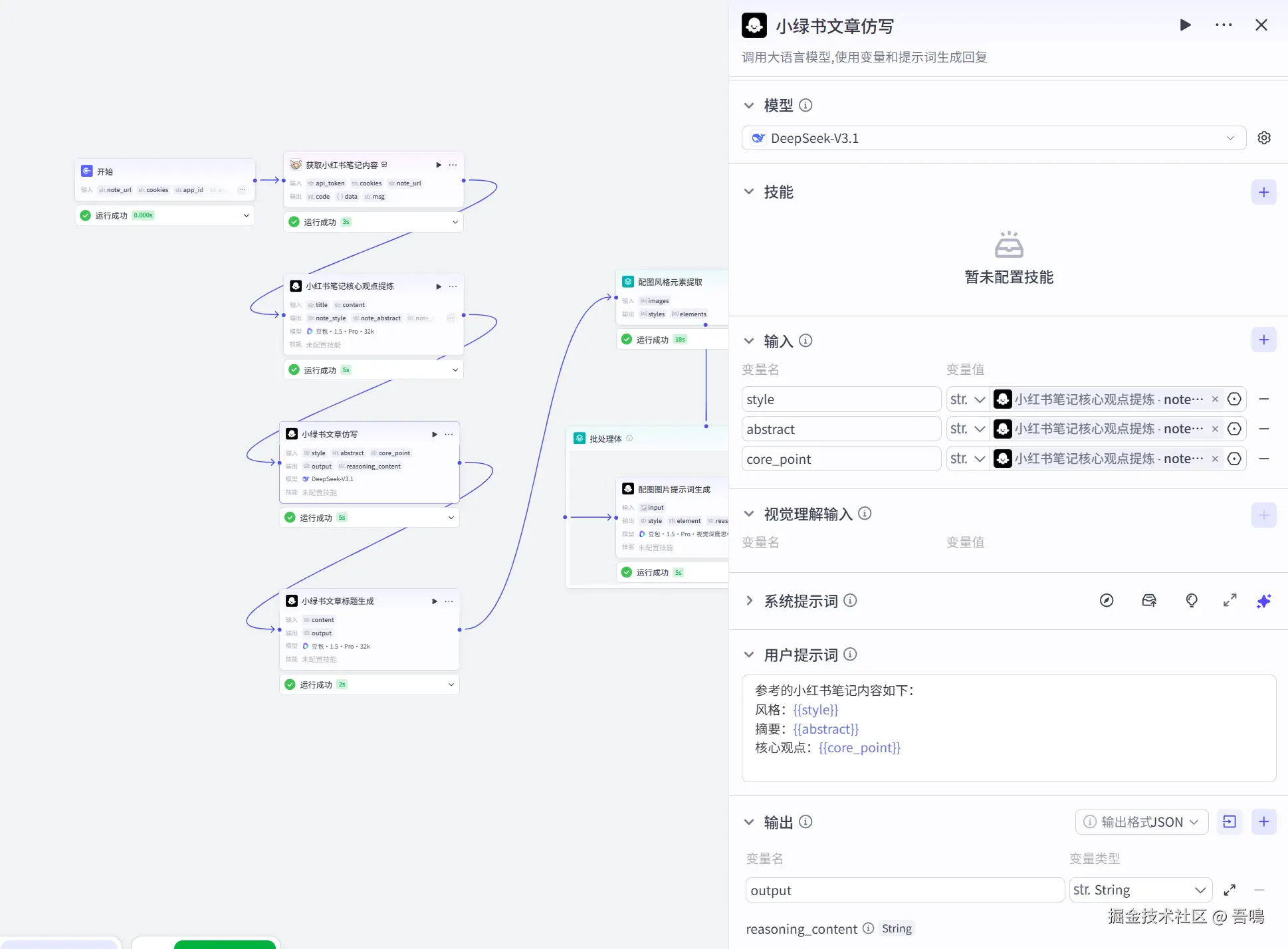Screen dimensions: 1288x949
Task: Collapse the 模型 section
Action: coord(749,106)
